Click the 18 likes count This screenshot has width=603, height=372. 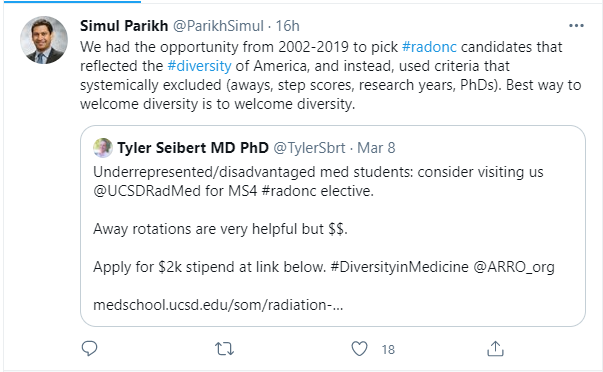[x=388, y=349]
